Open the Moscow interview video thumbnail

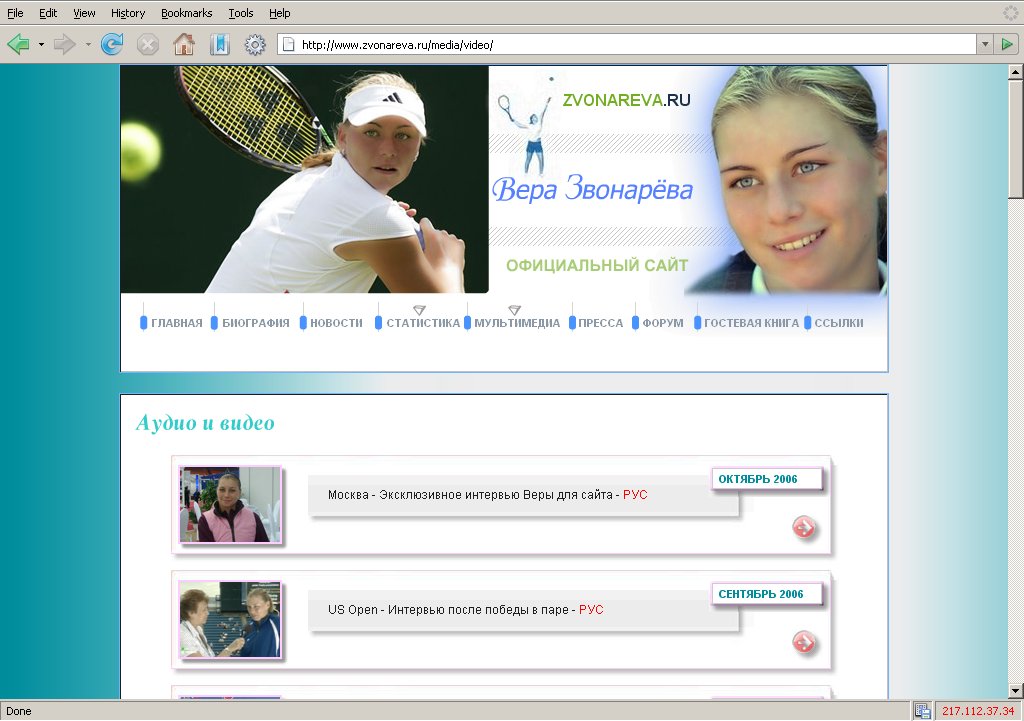(230, 504)
